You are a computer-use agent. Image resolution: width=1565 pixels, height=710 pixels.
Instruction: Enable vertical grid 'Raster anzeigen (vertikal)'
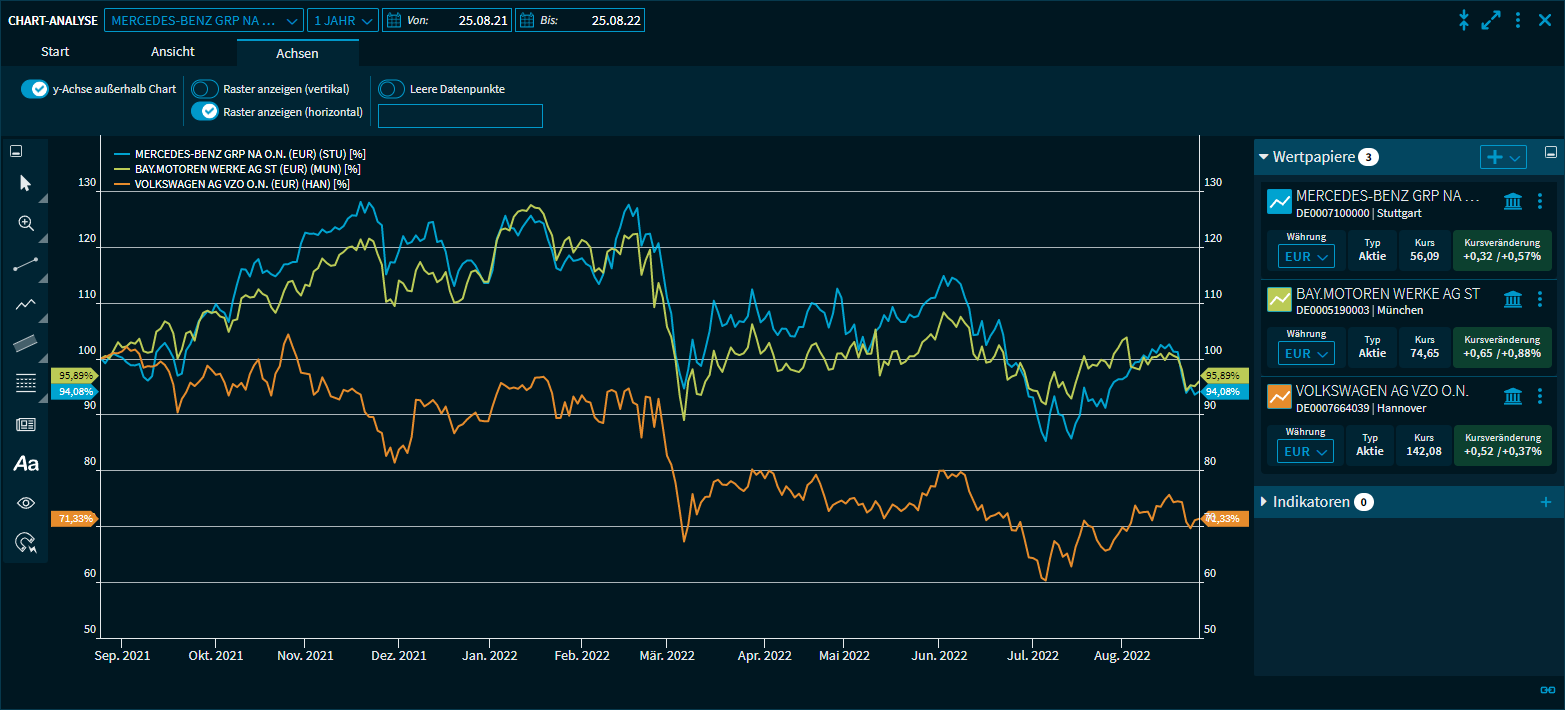coord(205,89)
